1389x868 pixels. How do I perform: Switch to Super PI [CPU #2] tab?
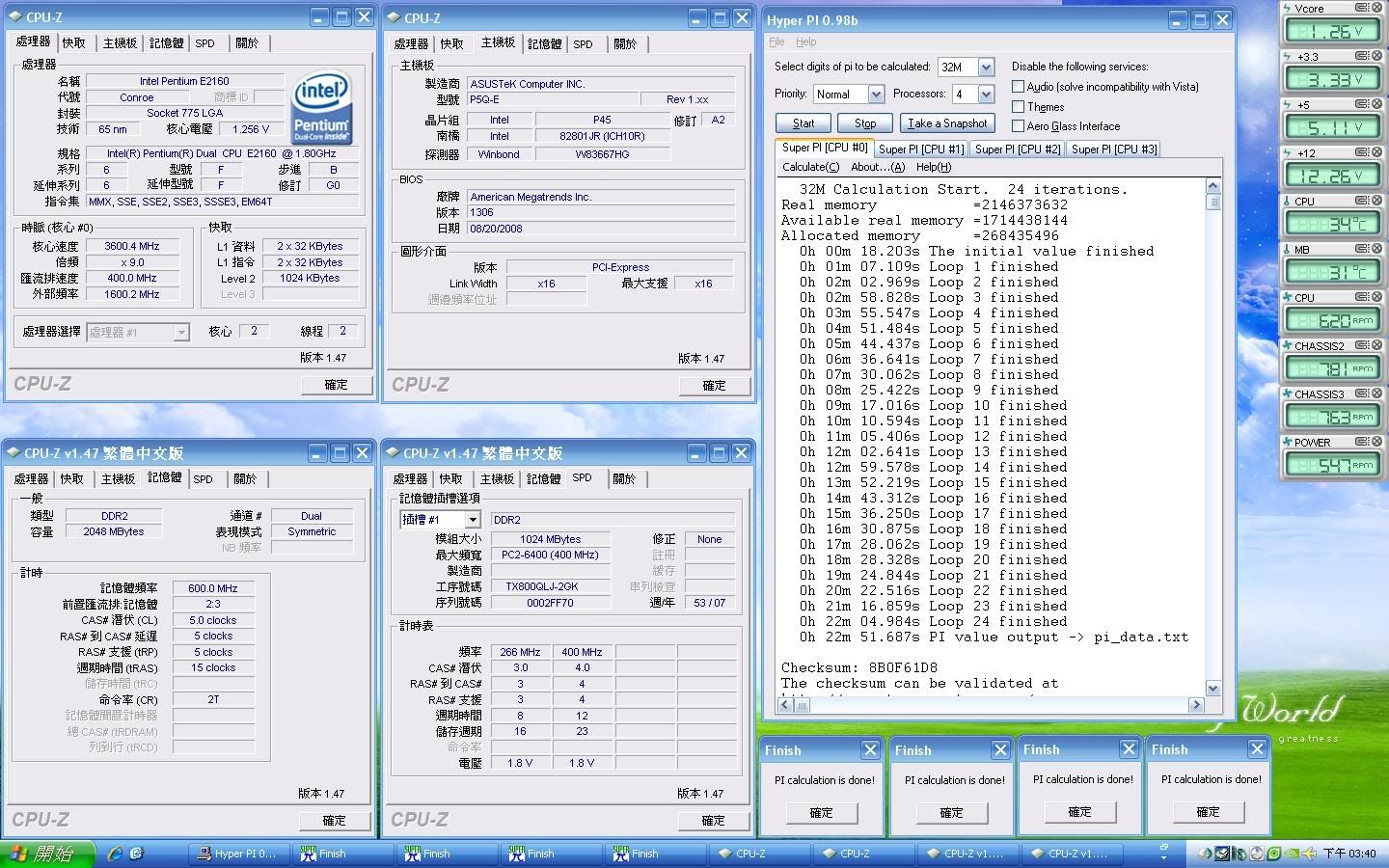(x=1018, y=149)
